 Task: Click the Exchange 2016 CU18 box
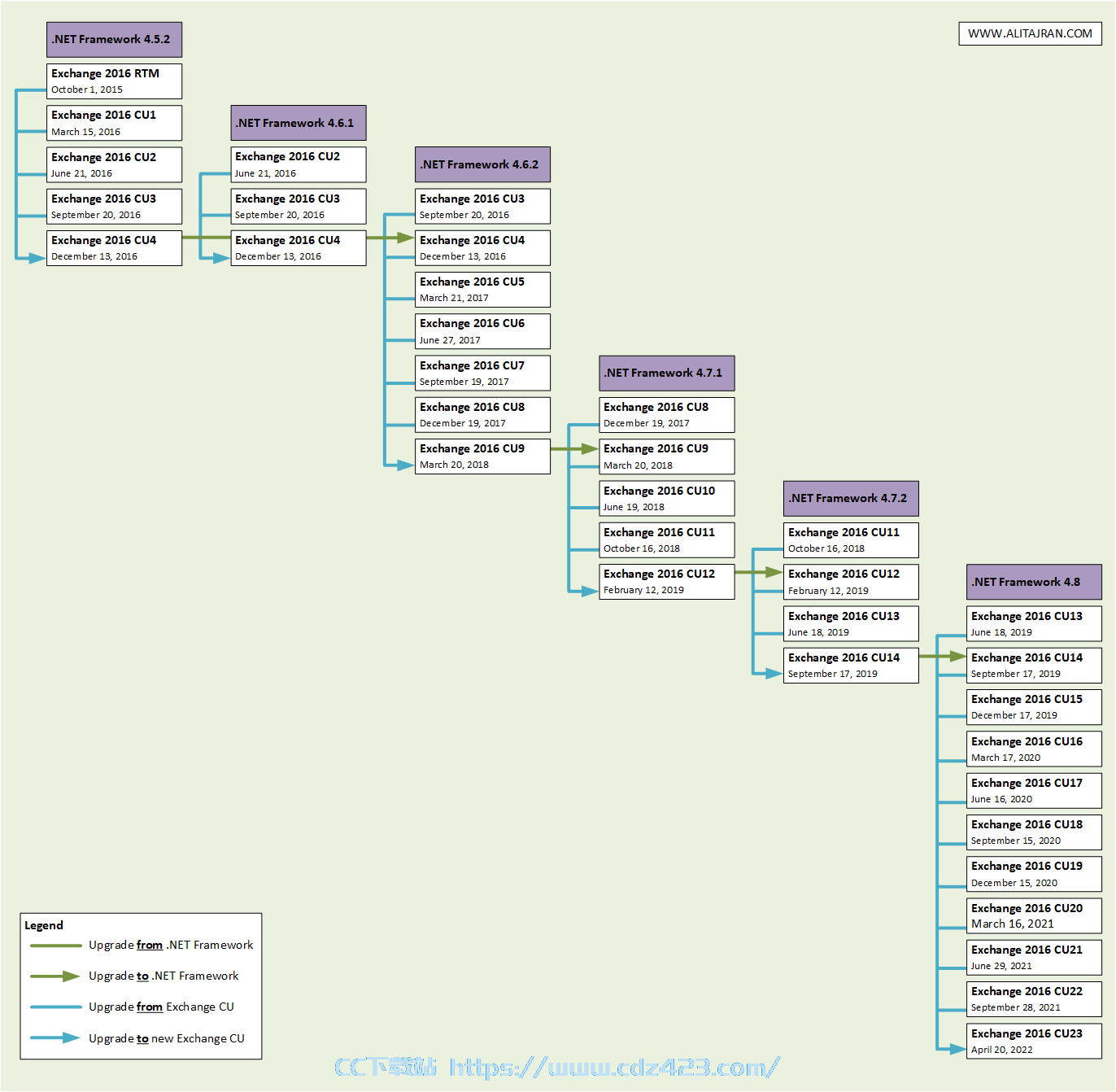(1034, 832)
